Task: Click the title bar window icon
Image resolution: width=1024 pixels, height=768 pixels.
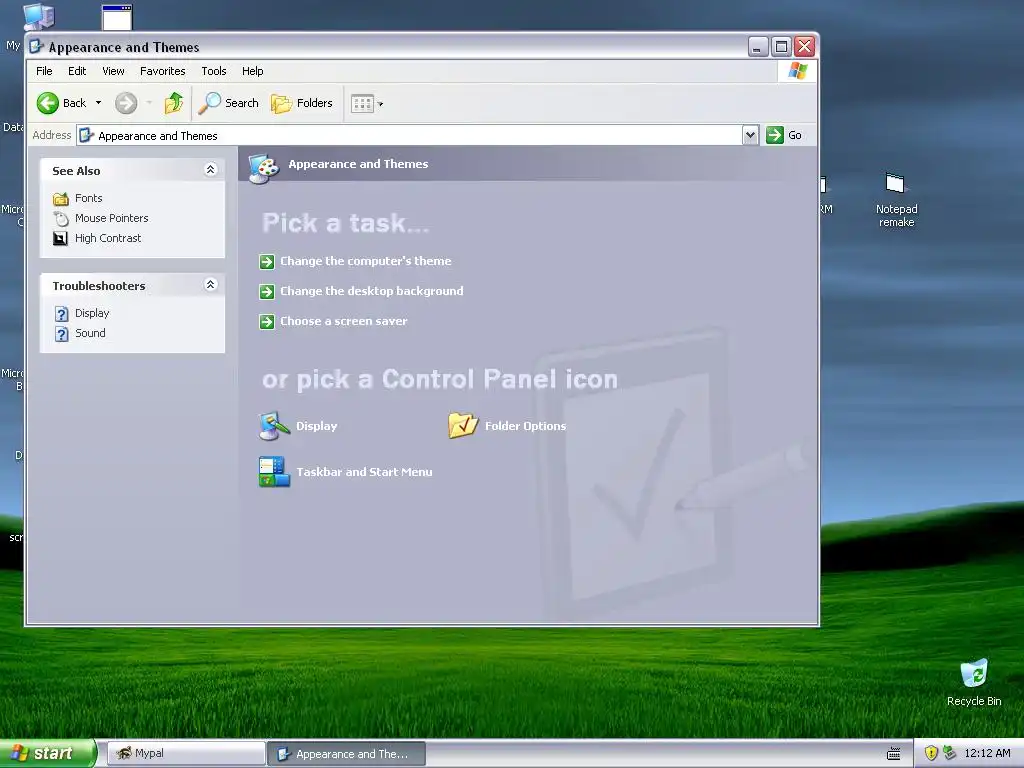Action: tap(37, 46)
